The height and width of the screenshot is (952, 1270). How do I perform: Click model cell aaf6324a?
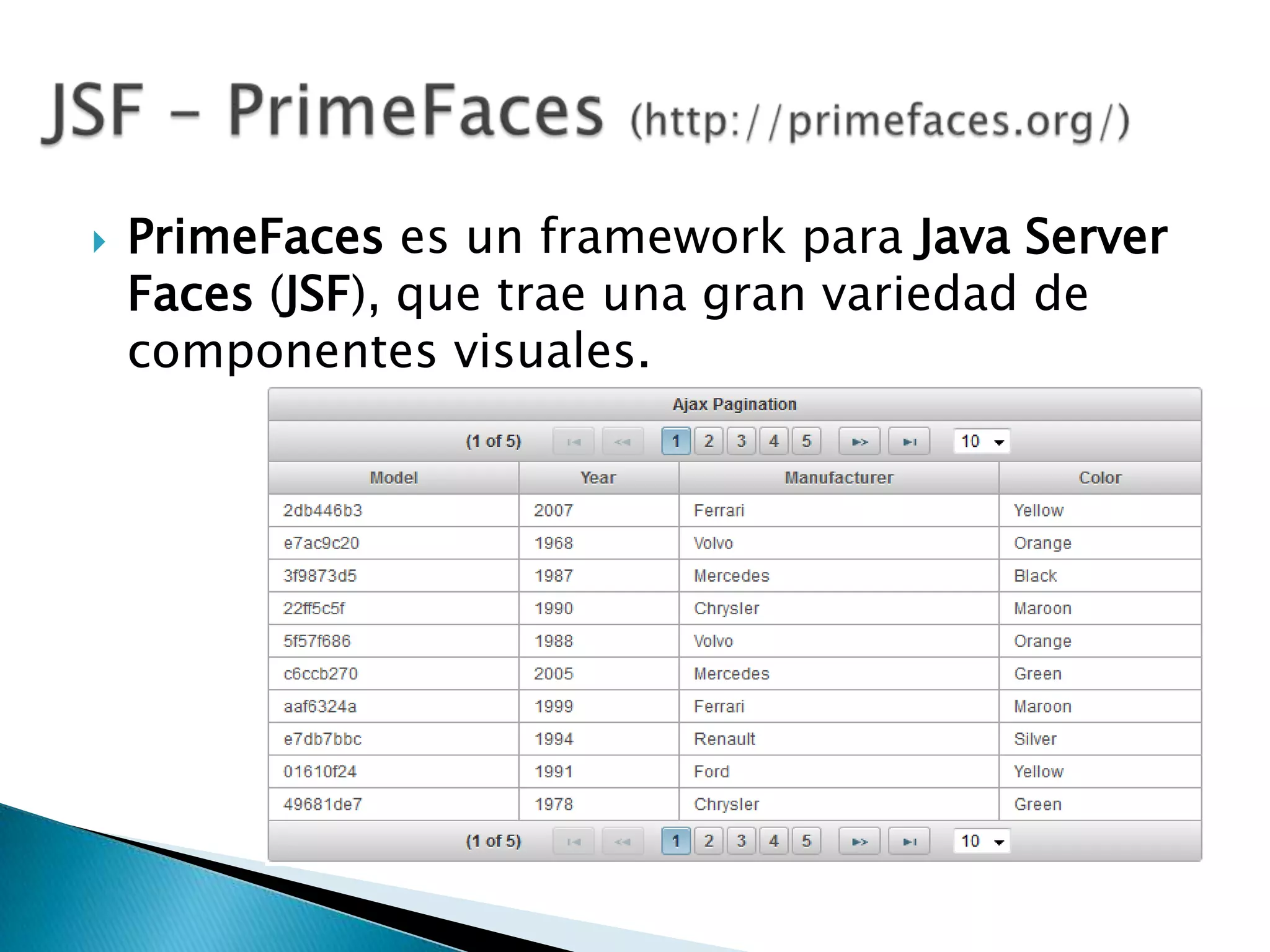tap(394, 707)
